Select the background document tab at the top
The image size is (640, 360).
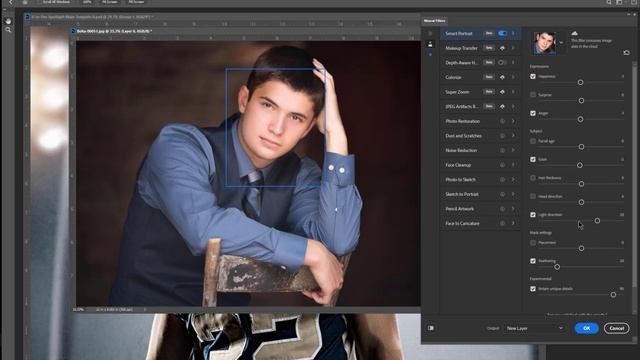(x=89, y=17)
